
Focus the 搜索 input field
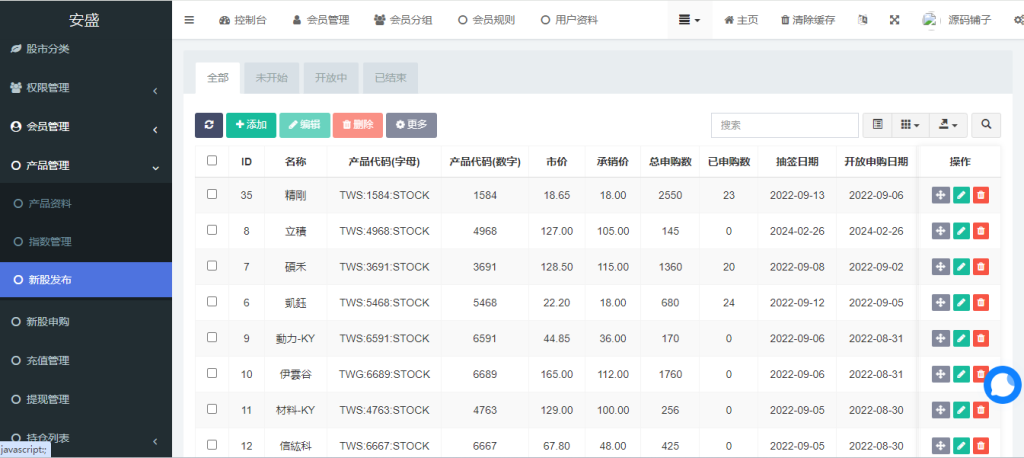(785, 125)
